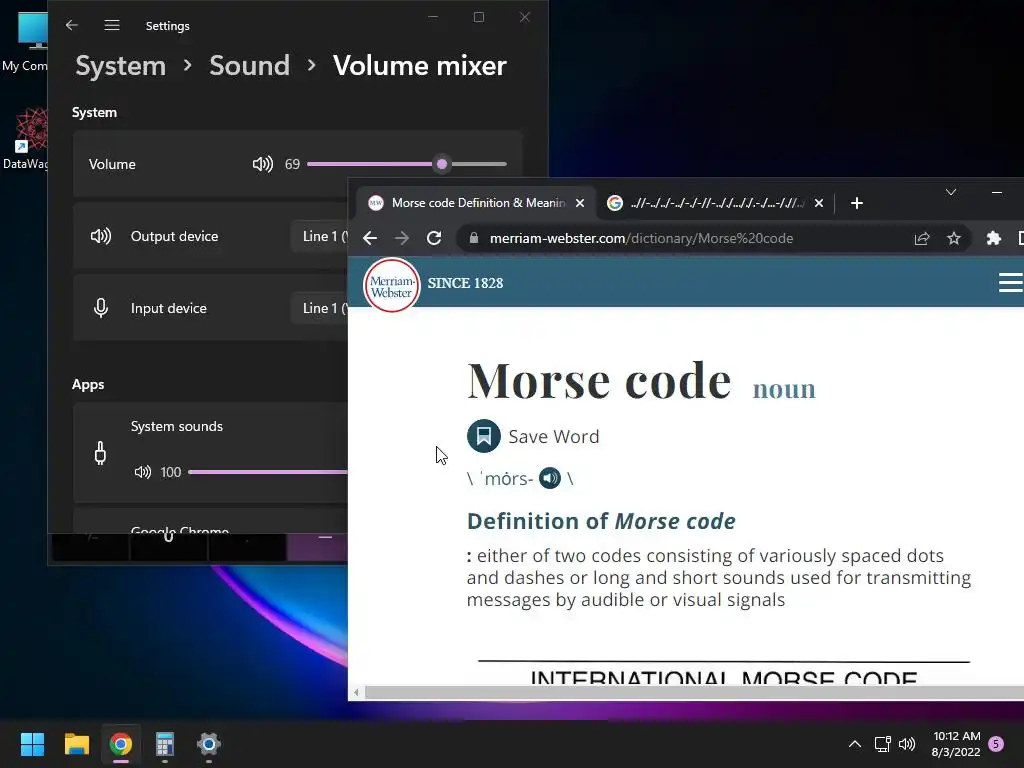Click the noun part-of-speech link
Screen dimensions: 1024x768
tap(784, 389)
